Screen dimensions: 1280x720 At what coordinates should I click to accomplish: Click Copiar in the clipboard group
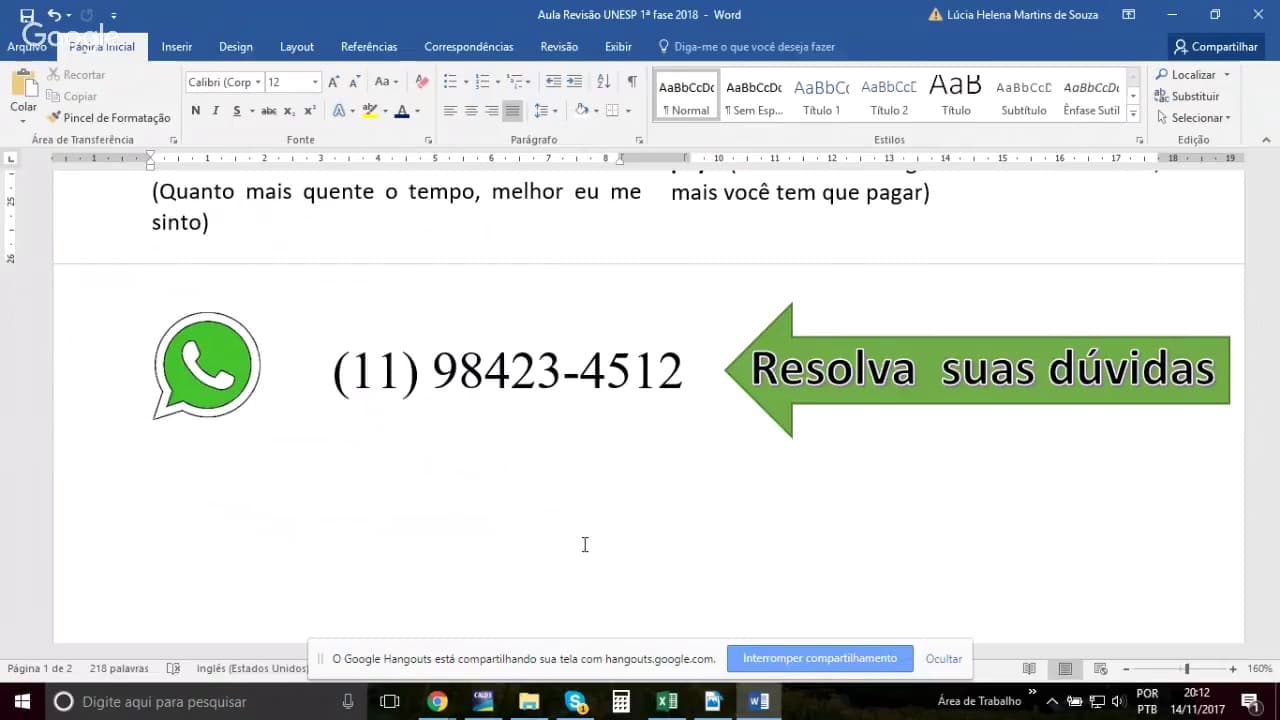click(72, 96)
